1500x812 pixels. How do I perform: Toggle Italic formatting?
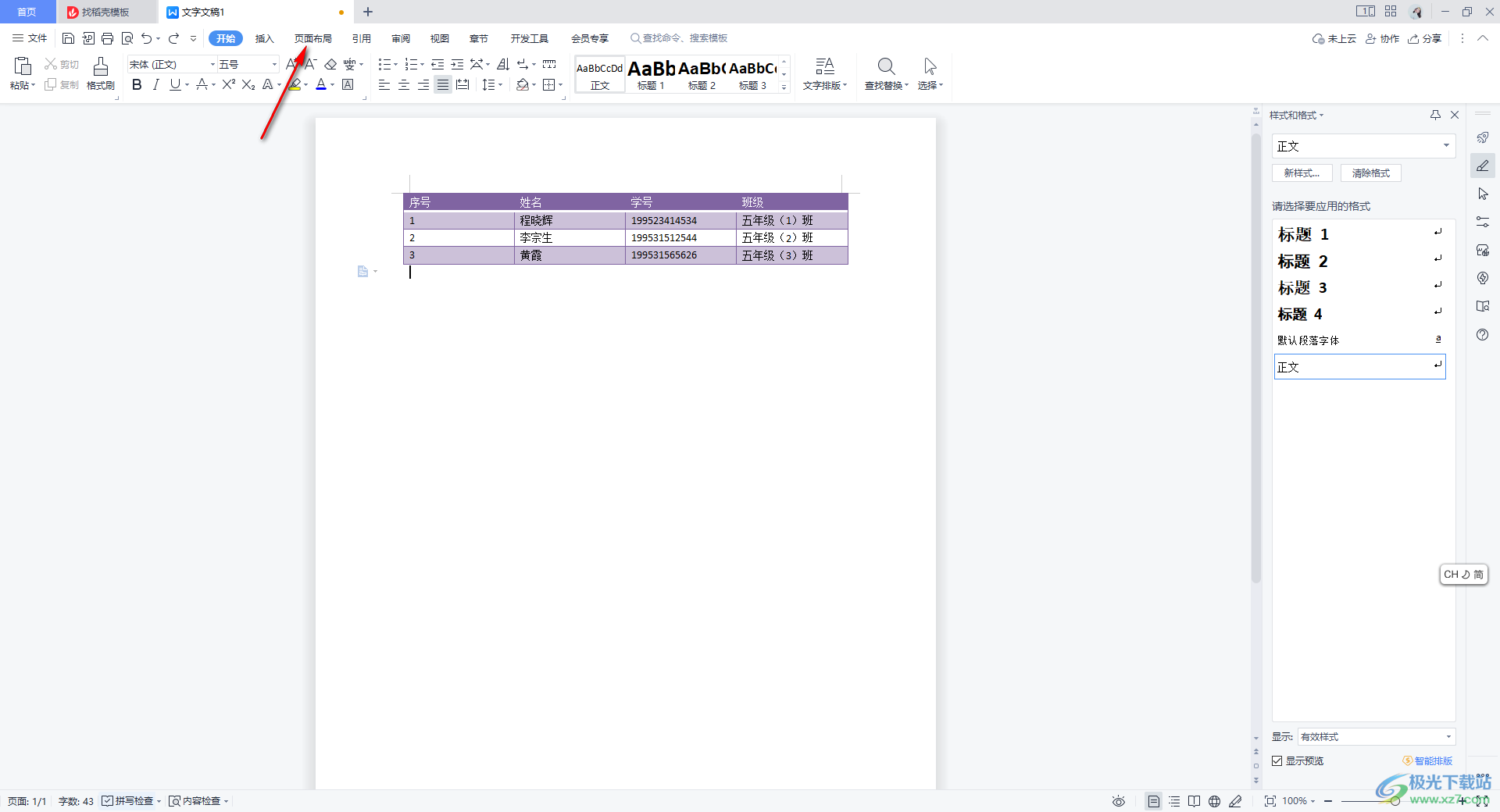[156, 84]
